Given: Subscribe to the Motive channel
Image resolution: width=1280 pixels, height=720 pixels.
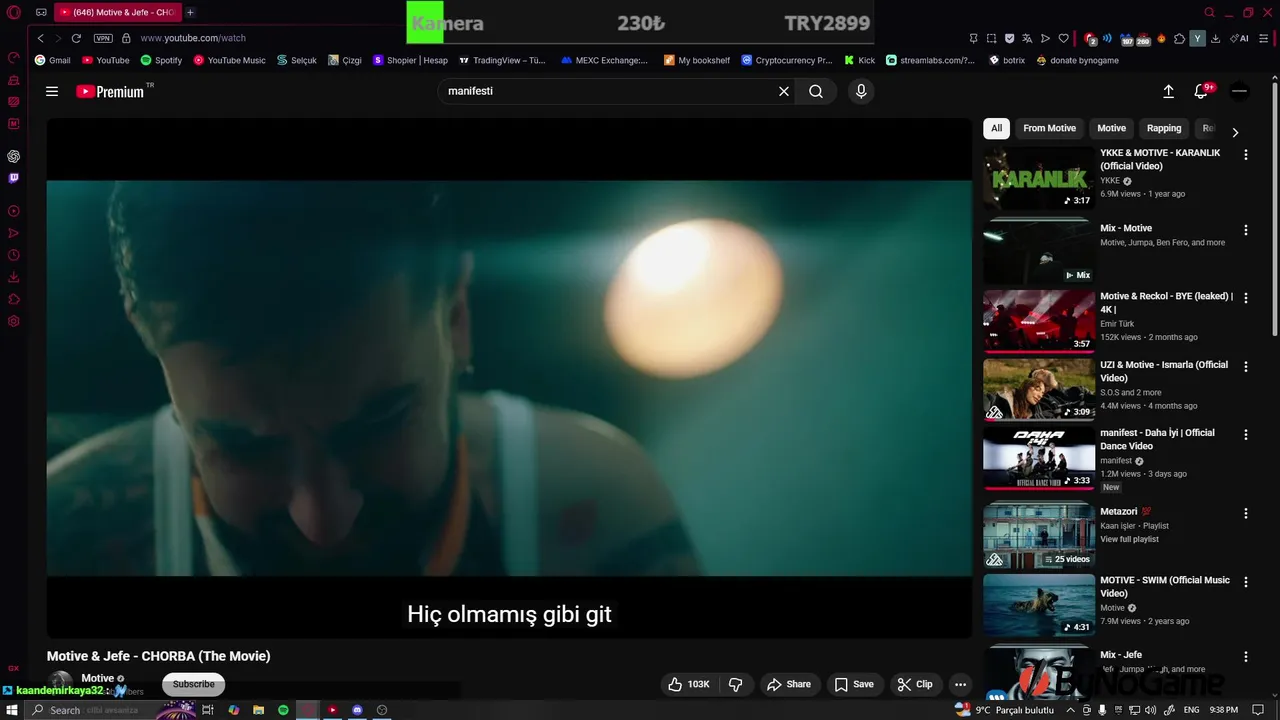Looking at the screenshot, I should tap(193, 684).
